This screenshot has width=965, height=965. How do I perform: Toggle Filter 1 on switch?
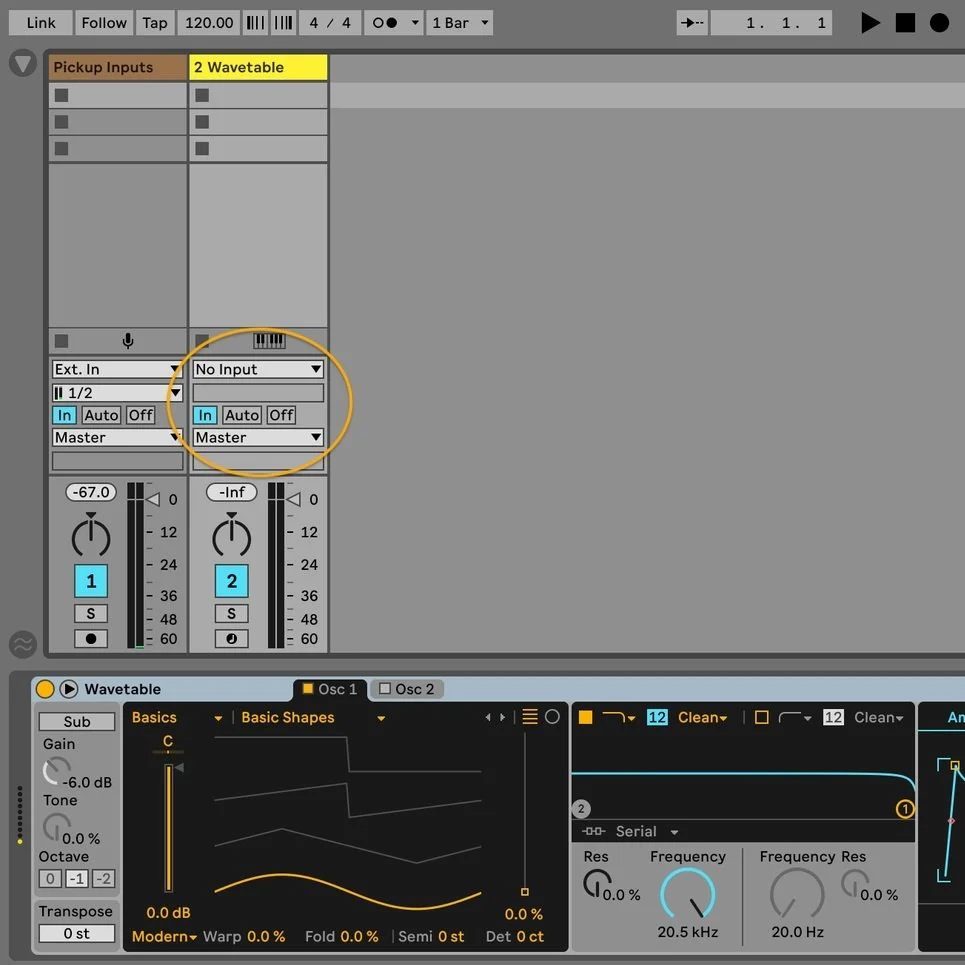click(x=585, y=717)
